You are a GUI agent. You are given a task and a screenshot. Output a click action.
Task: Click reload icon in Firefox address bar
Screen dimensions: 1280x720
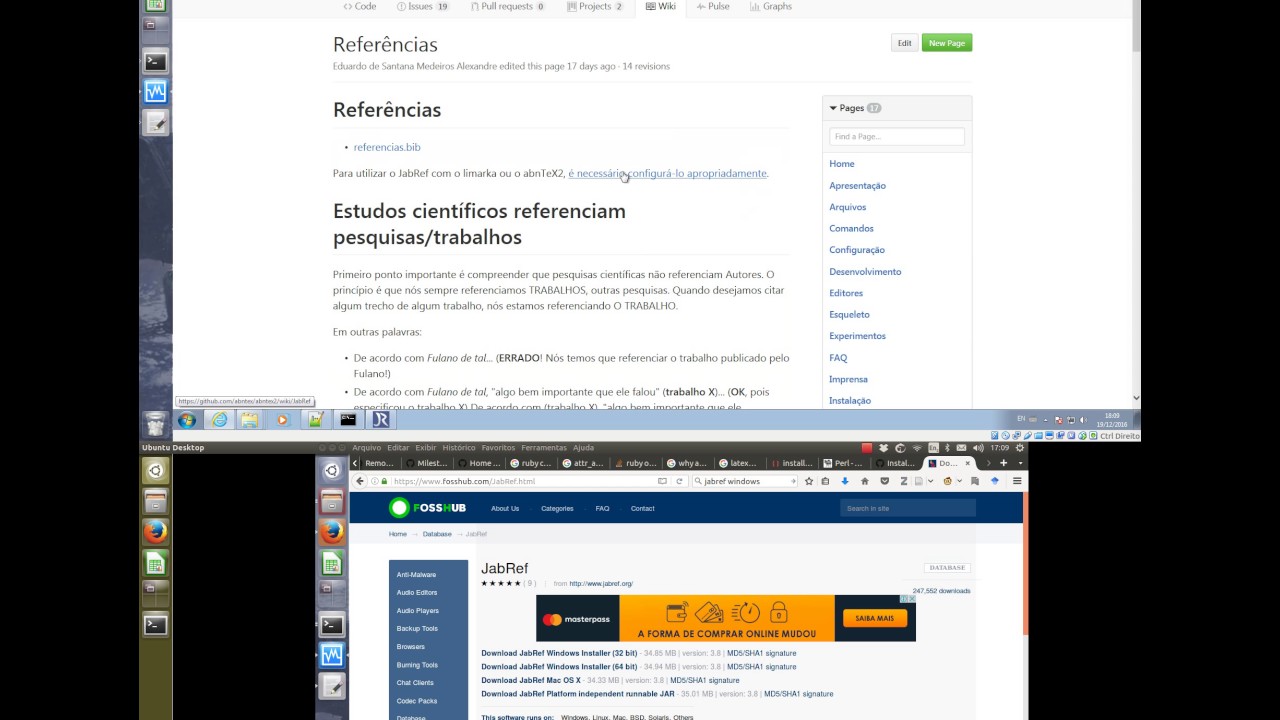pos(680,481)
